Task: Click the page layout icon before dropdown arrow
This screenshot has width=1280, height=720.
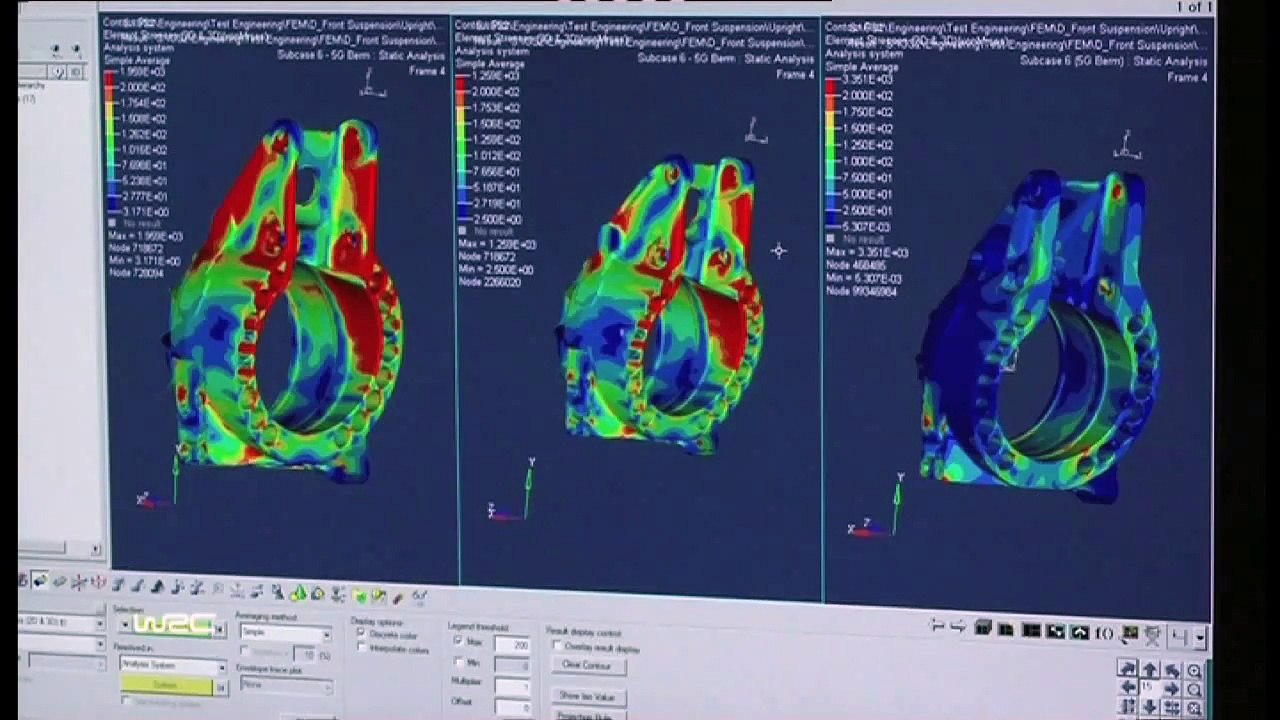Action: point(1179,637)
